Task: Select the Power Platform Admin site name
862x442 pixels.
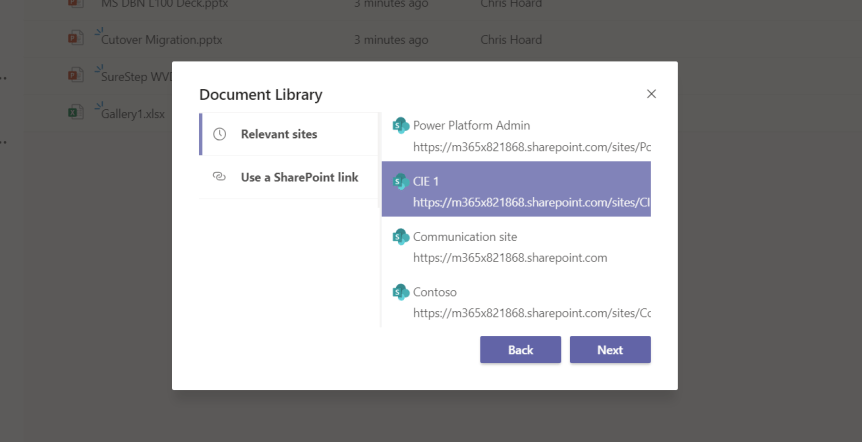Action: click(471, 125)
